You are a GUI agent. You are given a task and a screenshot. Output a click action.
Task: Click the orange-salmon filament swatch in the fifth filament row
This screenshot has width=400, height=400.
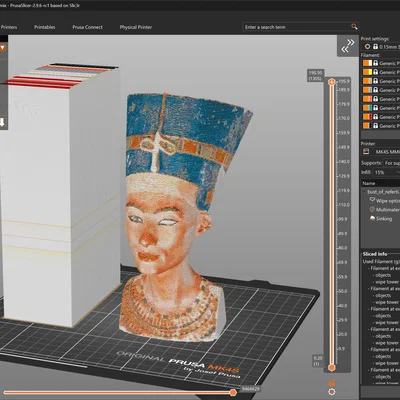tap(367, 99)
